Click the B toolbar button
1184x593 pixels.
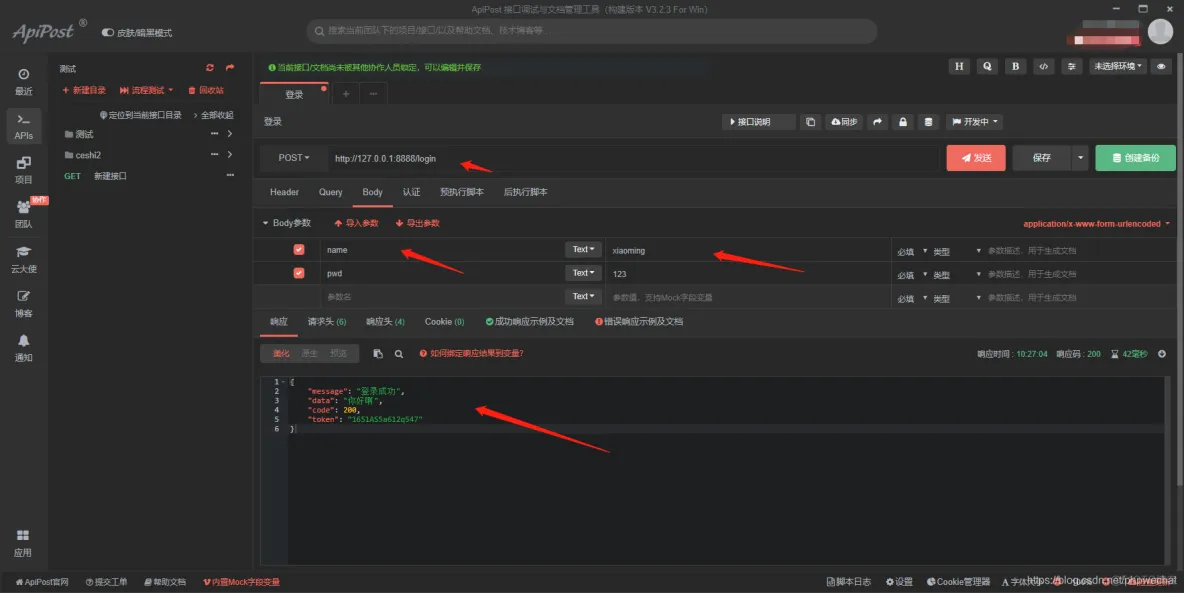(1016, 66)
